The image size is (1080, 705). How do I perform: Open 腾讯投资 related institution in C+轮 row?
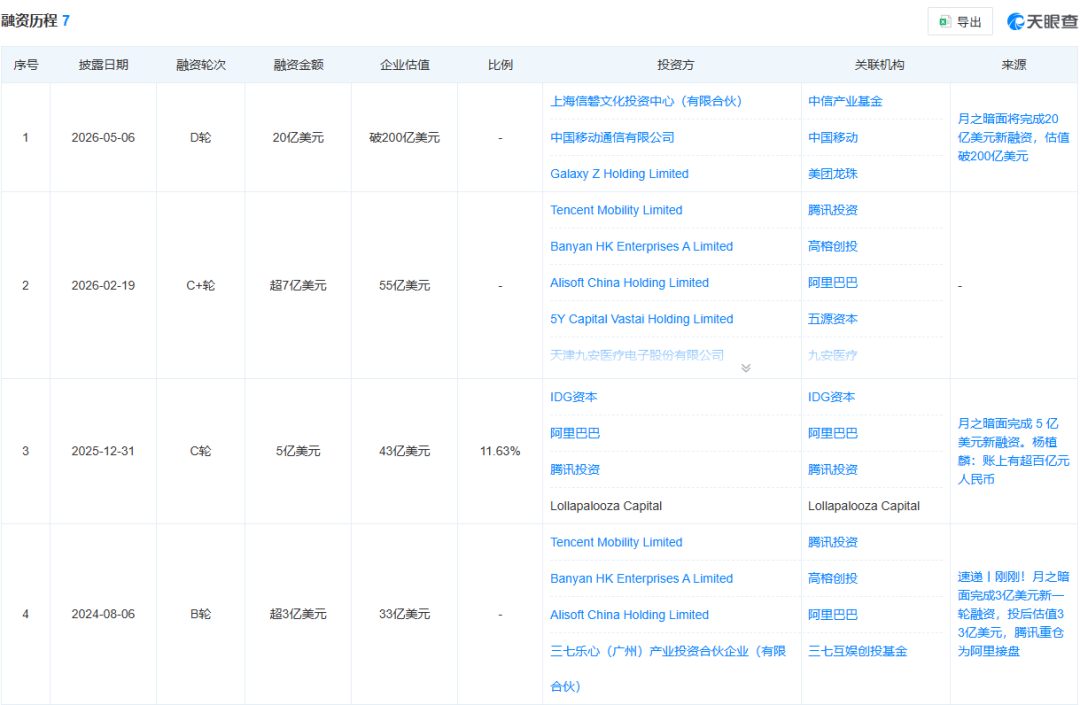click(832, 210)
